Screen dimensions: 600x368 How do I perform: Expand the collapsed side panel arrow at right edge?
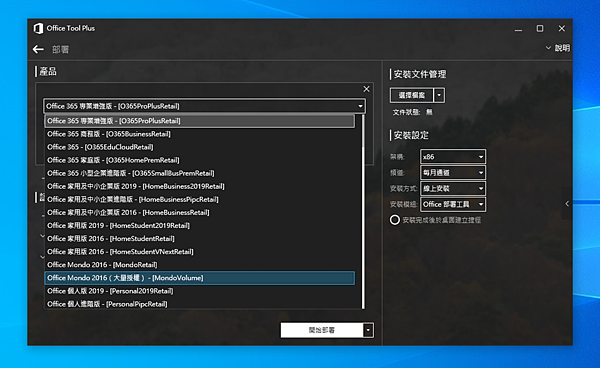(x=567, y=204)
